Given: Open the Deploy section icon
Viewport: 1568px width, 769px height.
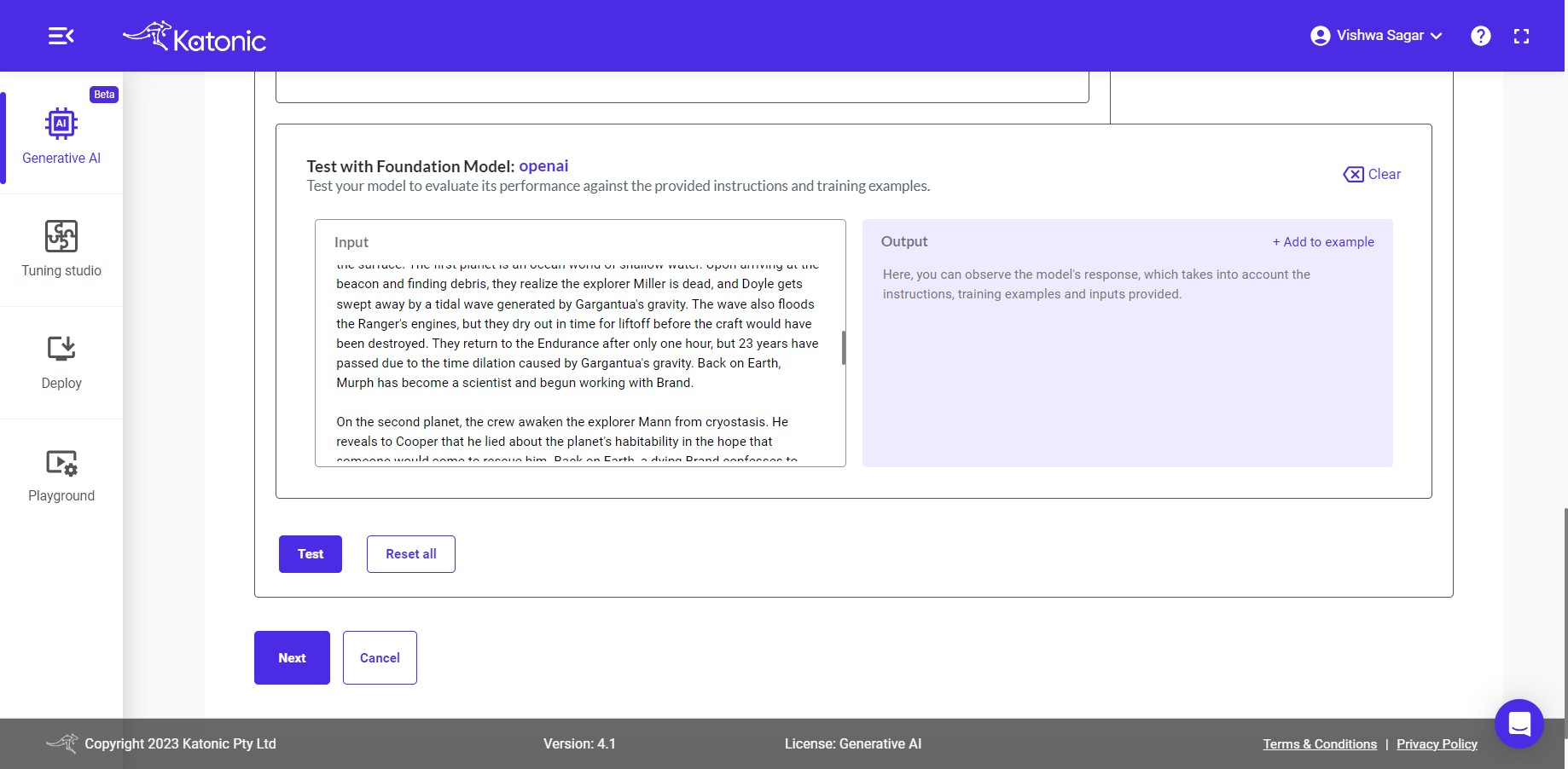Looking at the screenshot, I should coord(61,349).
